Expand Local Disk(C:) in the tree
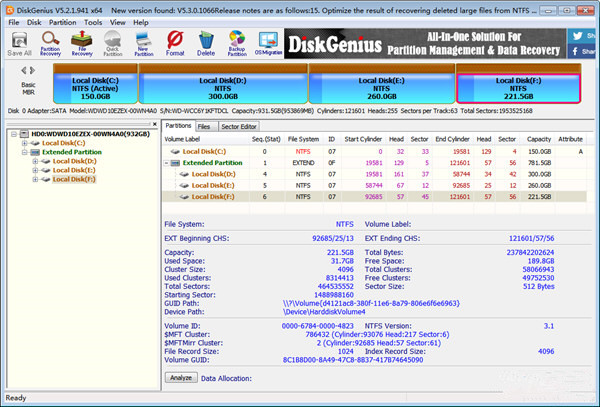Screen dimensions: 600x407 coord(23,143)
